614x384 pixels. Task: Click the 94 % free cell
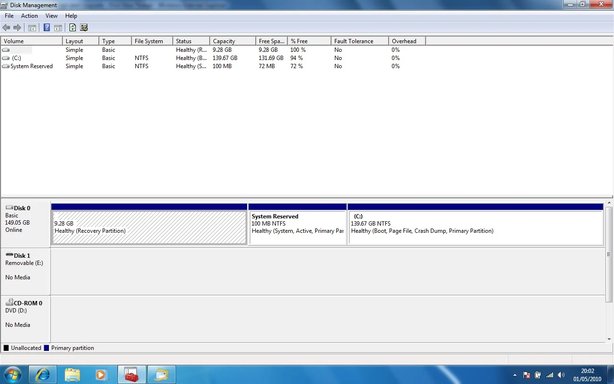296,58
